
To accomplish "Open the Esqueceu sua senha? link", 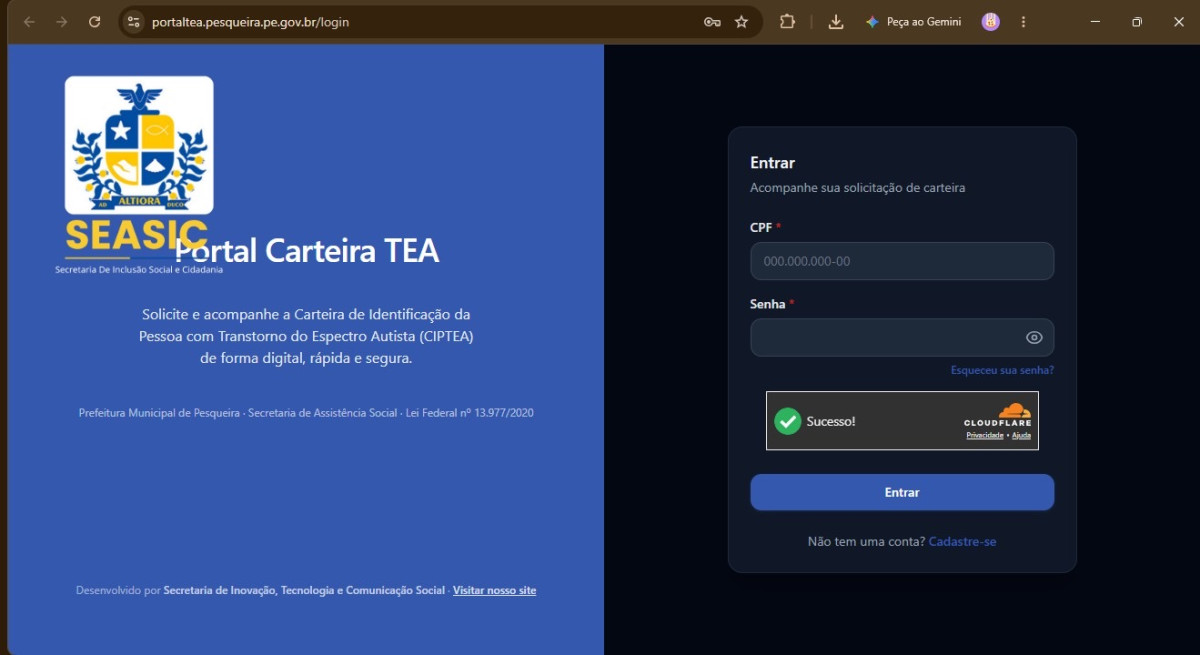I will point(1002,370).
